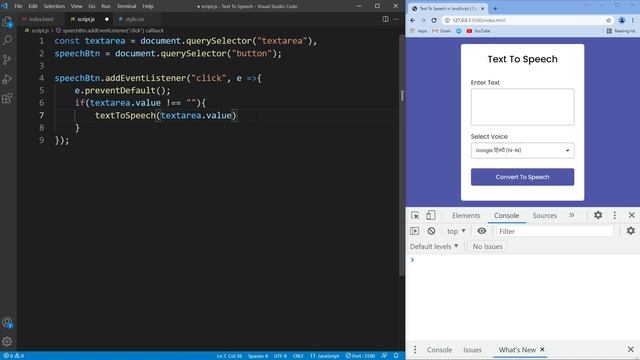
Task: Switch to the Sources DevTools tab
Action: tap(544, 216)
